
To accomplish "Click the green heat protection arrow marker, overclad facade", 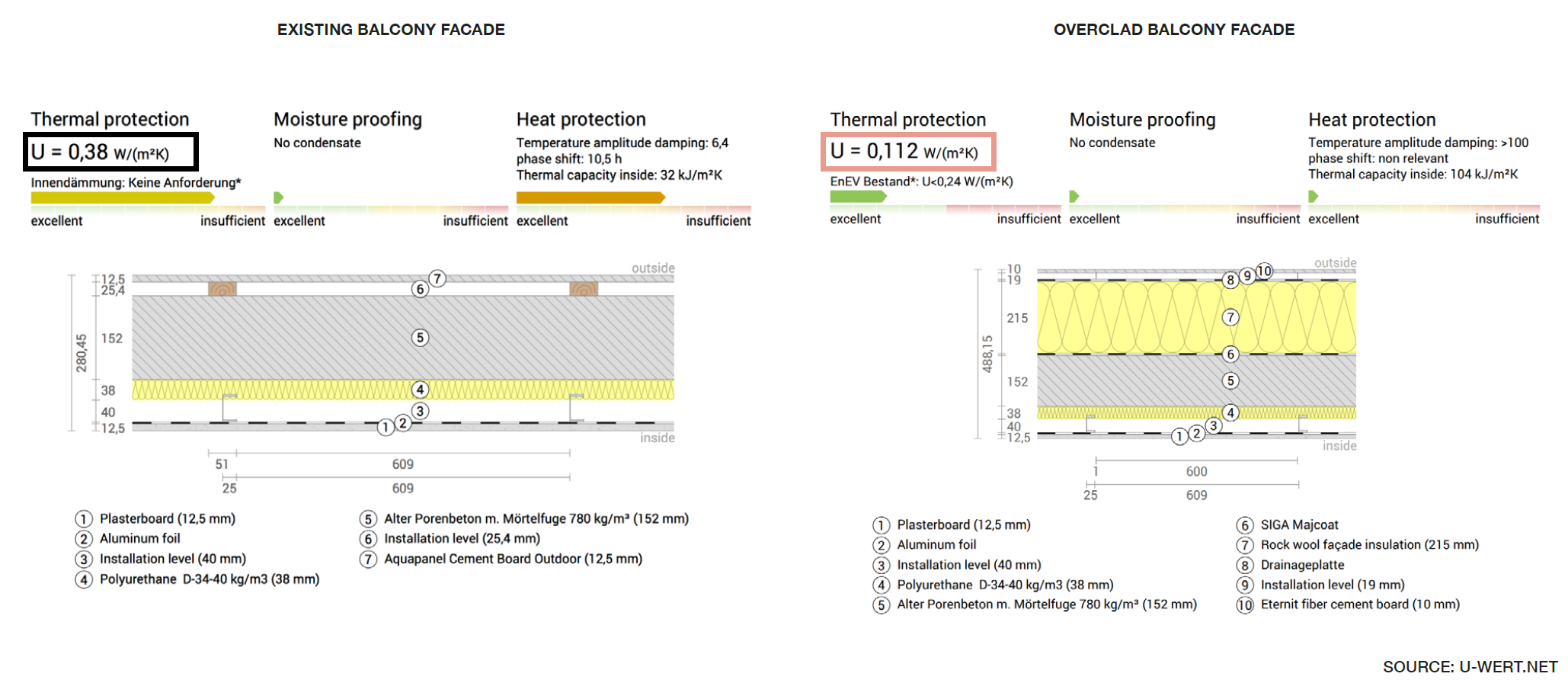I will pyautogui.click(x=1313, y=196).
